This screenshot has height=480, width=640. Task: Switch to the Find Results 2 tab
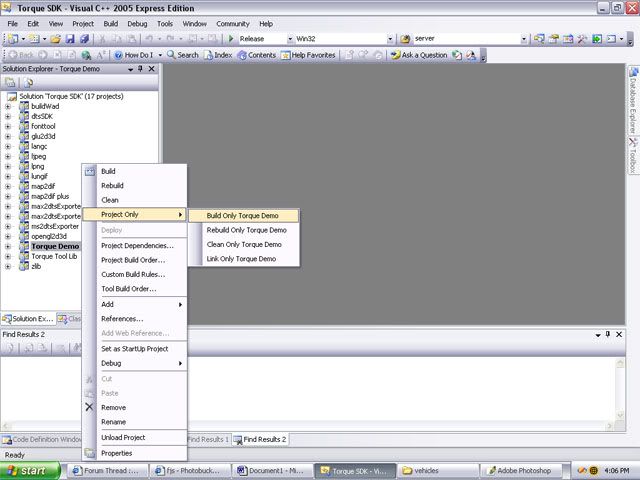264,439
